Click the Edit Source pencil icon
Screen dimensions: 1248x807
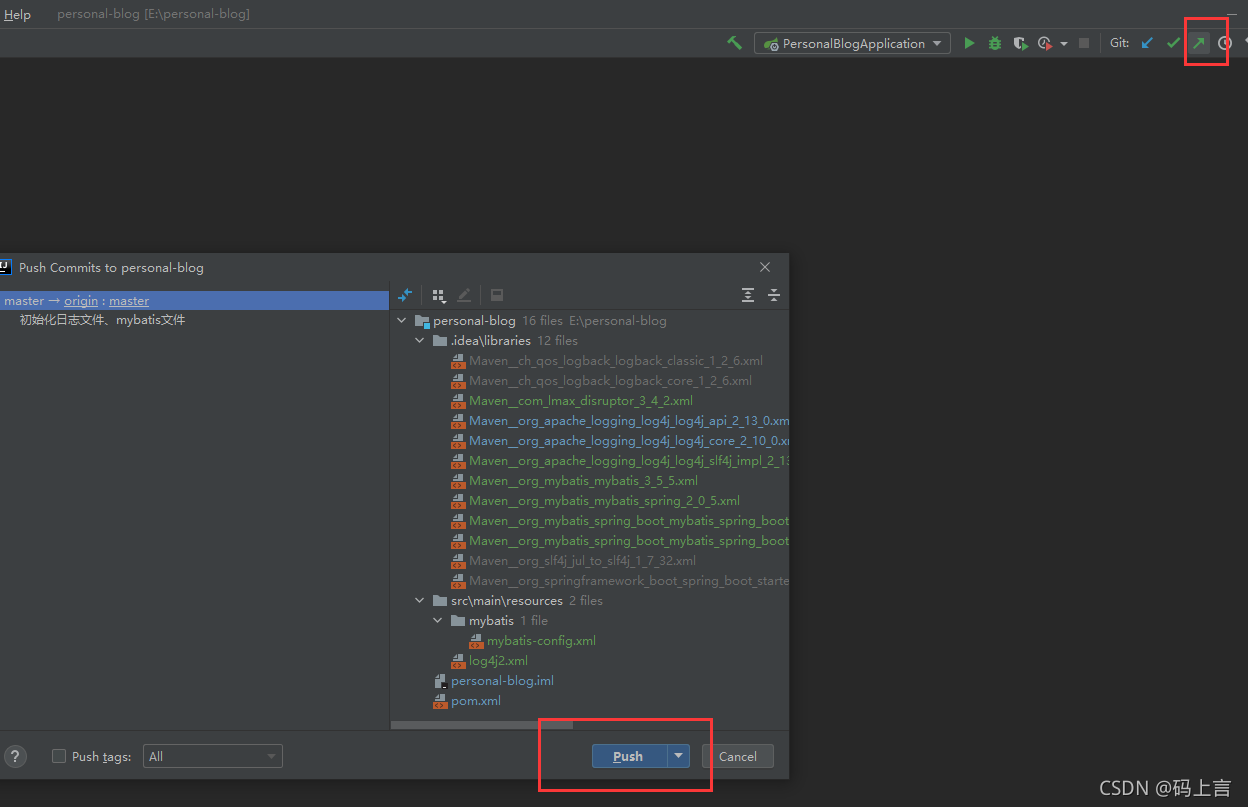pyautogui.click(x=464, y=295)
